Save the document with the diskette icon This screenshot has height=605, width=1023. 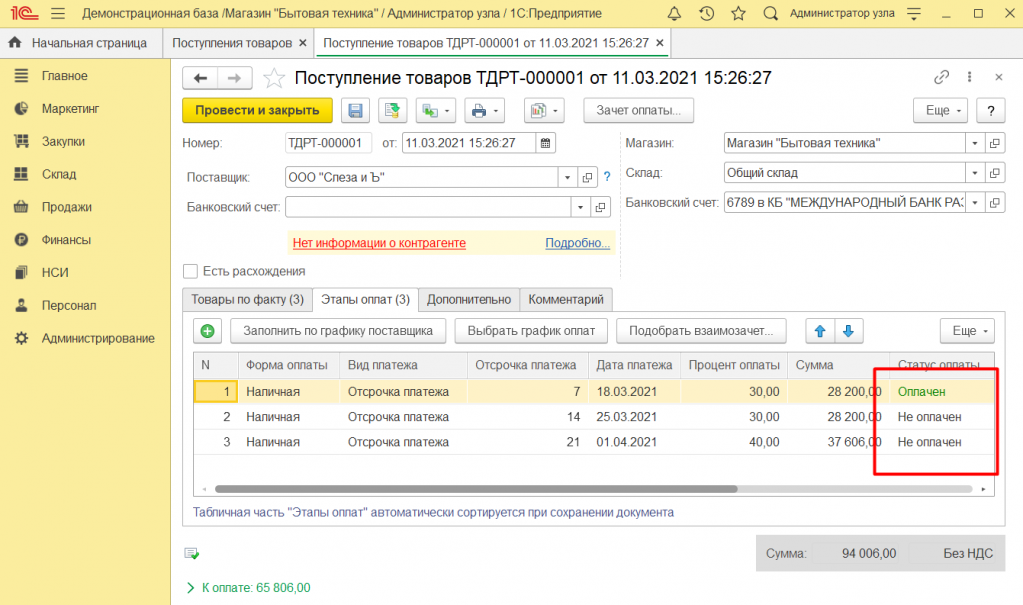pyautogui.click(x=356, y=111)
